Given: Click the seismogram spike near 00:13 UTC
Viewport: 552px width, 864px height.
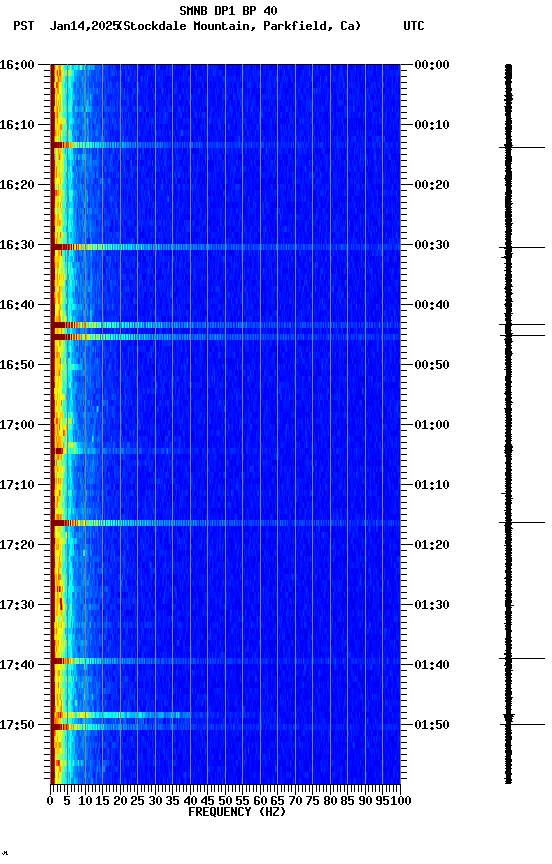Looking at the screenshot, I should pos(522,148).
